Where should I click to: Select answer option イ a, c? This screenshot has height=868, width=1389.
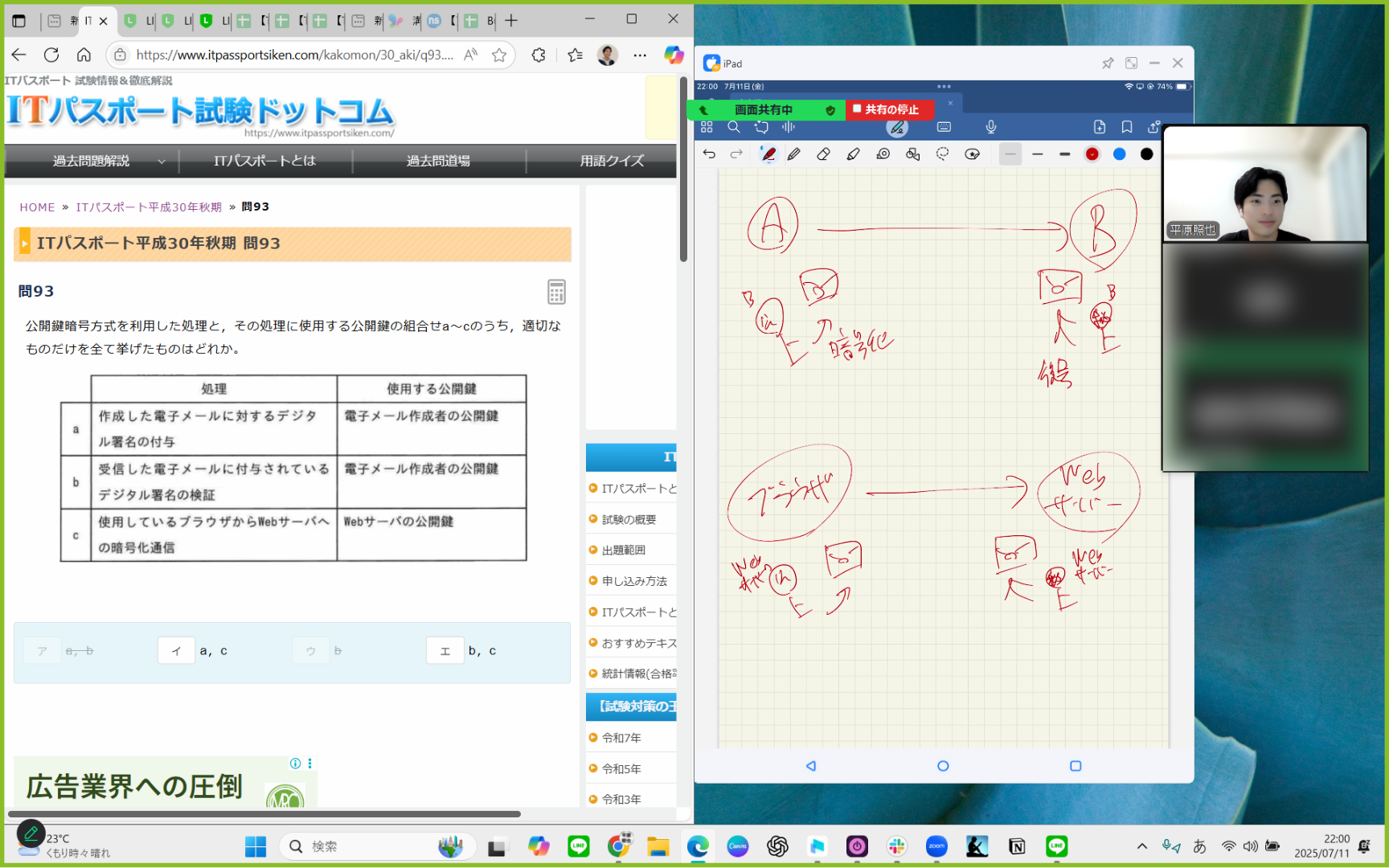tap(193, 651)
